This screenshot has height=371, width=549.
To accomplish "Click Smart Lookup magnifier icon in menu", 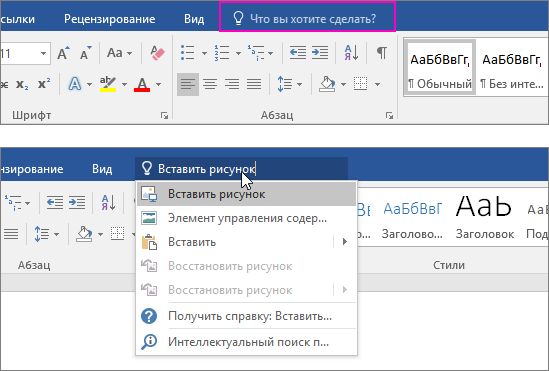I will coord(149,342).
